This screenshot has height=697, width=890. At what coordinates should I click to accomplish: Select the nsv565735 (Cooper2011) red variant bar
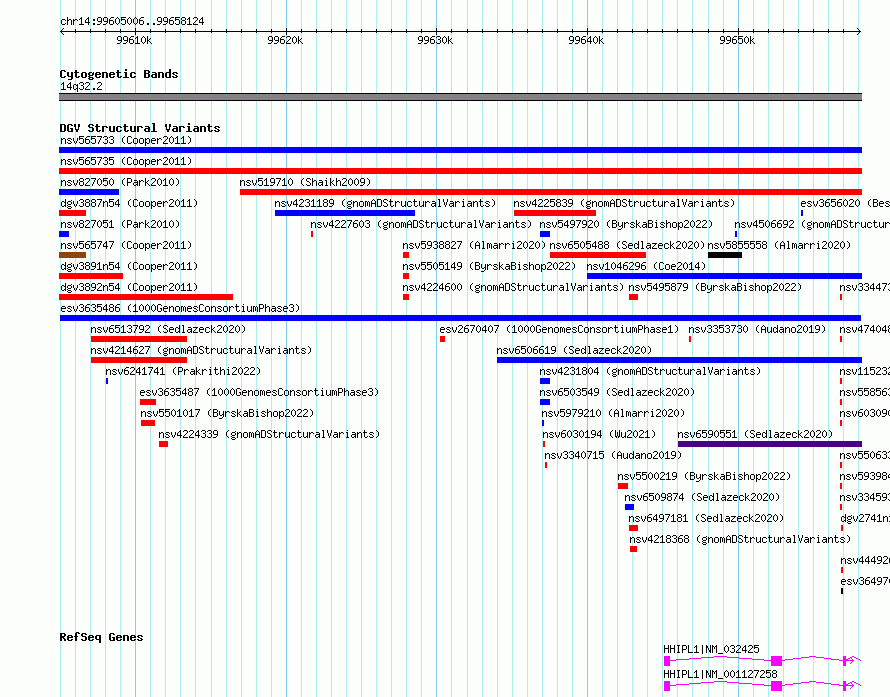460,171
